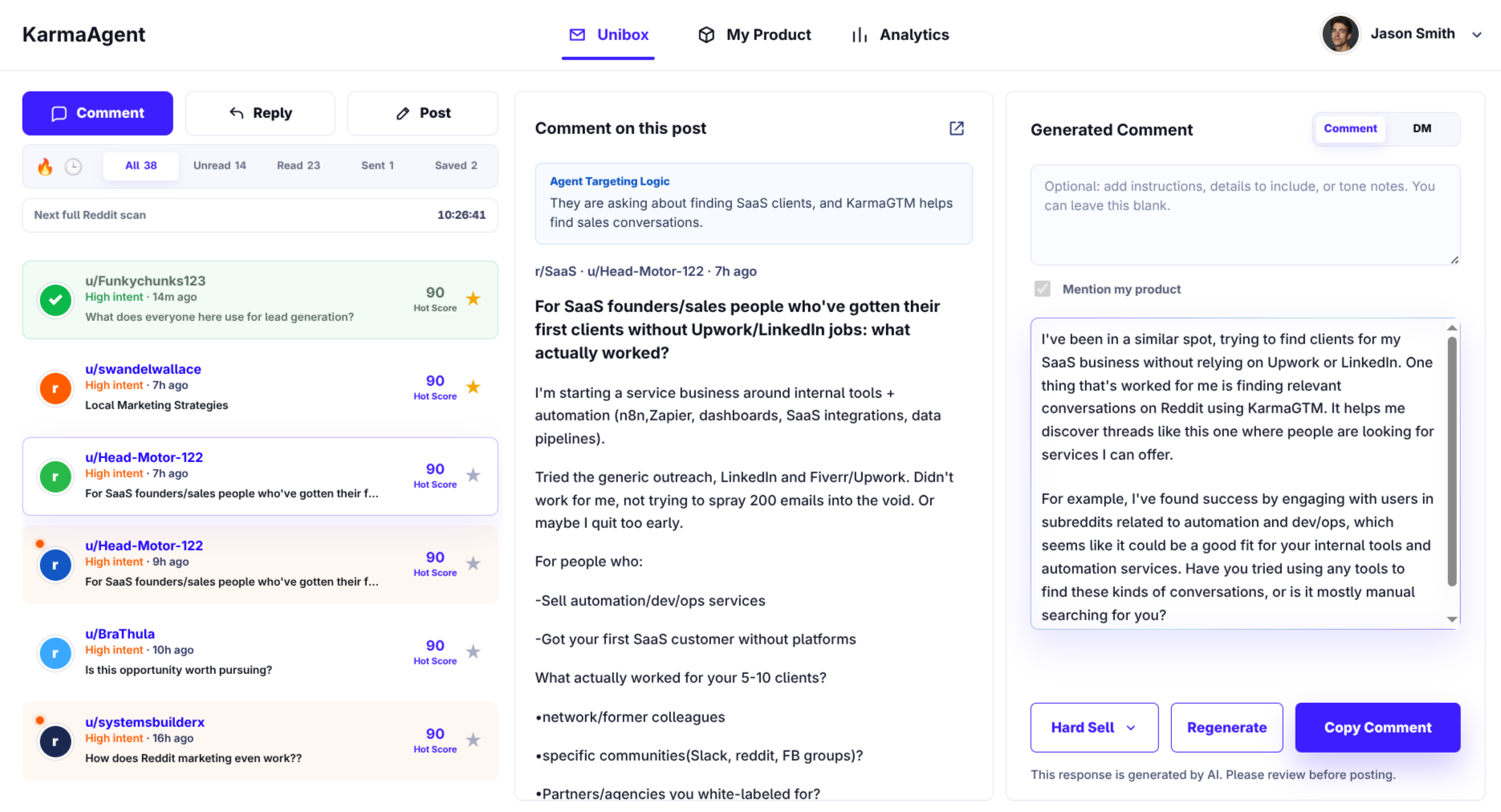Click orange avatar of u/swandelwallace

click(x=55, y=388)
